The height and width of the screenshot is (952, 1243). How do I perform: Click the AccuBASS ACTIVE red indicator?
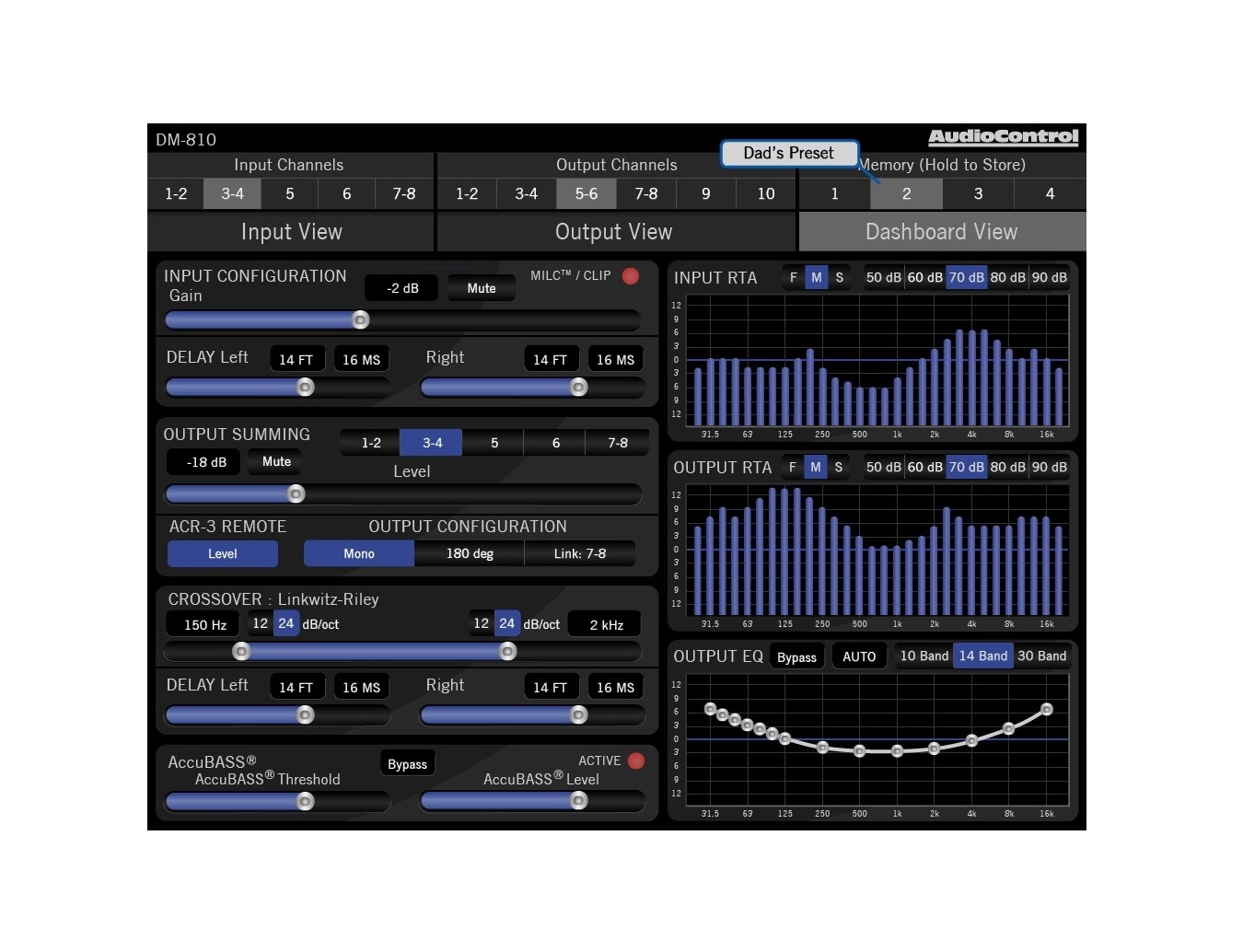(636, 761)
